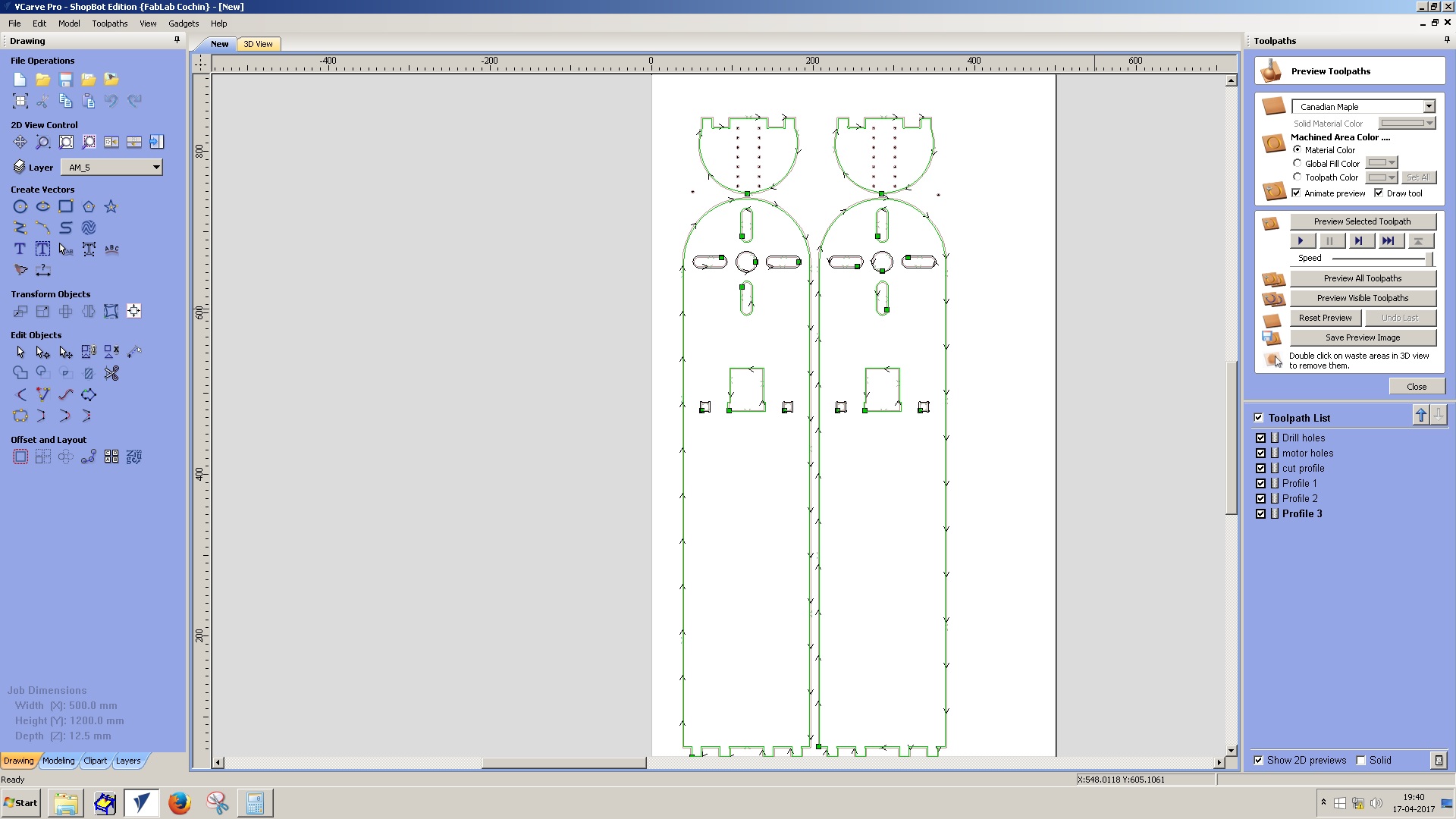
Task: Choose the Draw Rectangle tool
Action: pos(66,206)
